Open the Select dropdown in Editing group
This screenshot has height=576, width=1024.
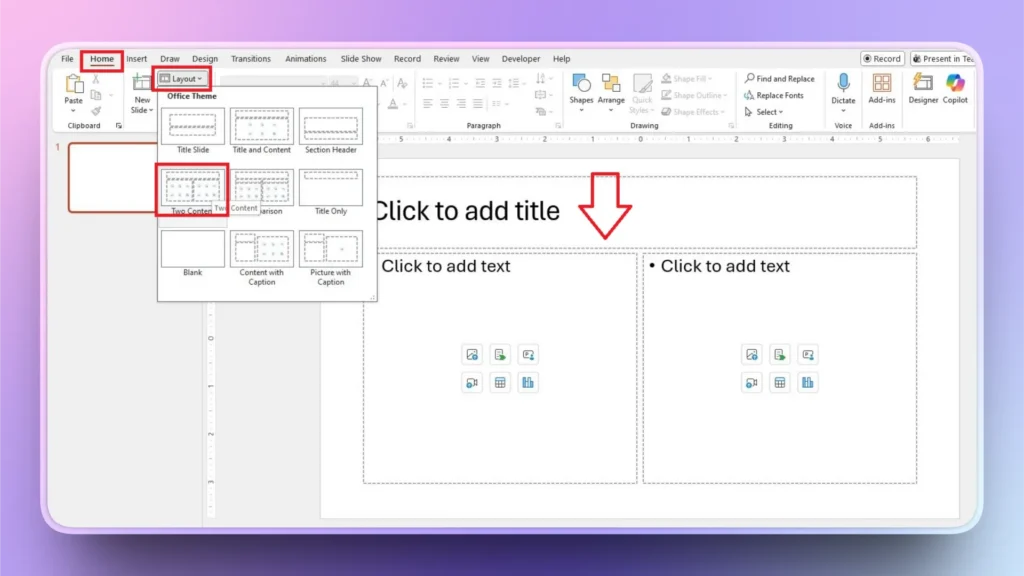[765, 111]
